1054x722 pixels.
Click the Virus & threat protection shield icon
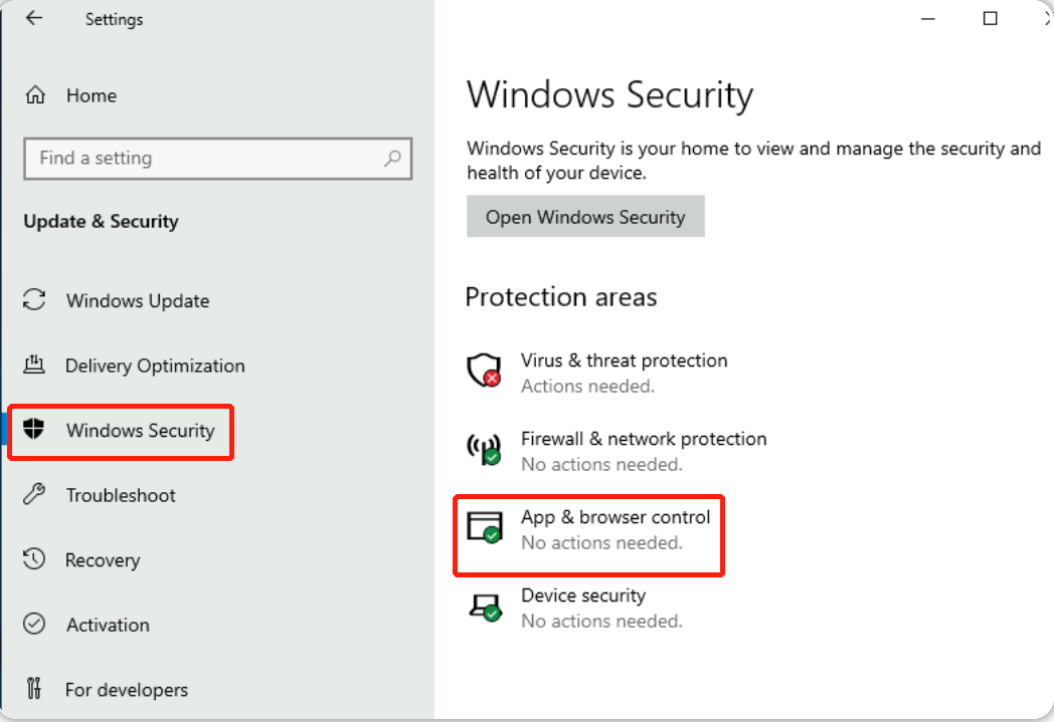pyautogui.click(x=484, y=370)
